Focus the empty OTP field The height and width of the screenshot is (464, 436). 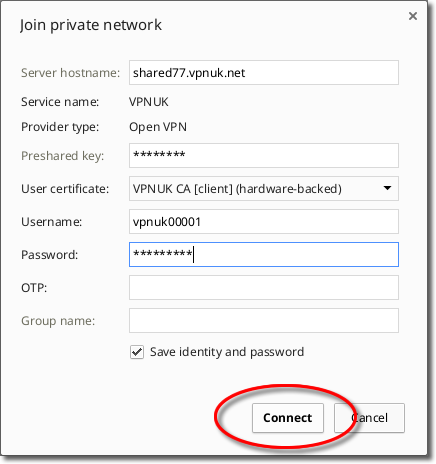click(264, 288)
